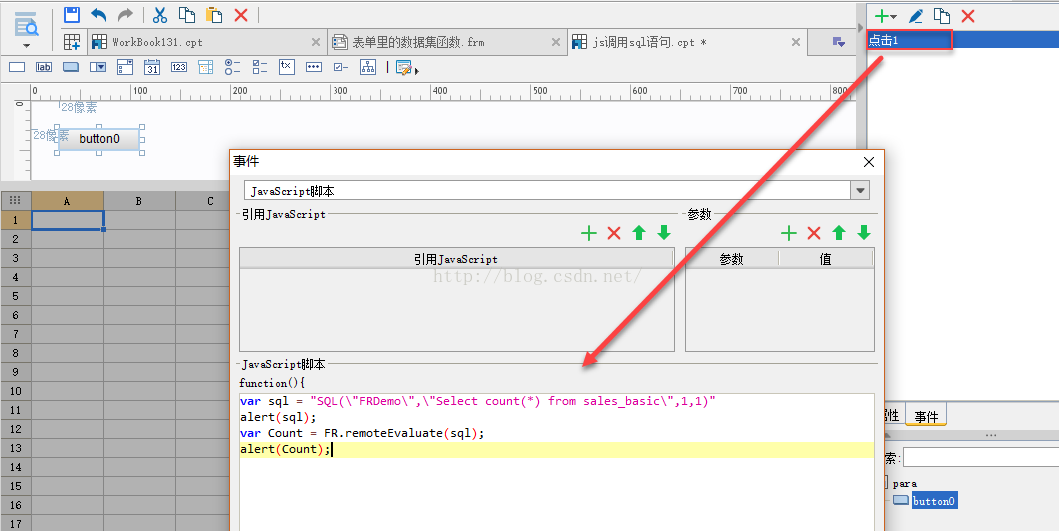The image size is (1059, 531).
Task: Switch to the 事件 tab in the properties panel
Action: pyautogui.click(x=926, y=417)
